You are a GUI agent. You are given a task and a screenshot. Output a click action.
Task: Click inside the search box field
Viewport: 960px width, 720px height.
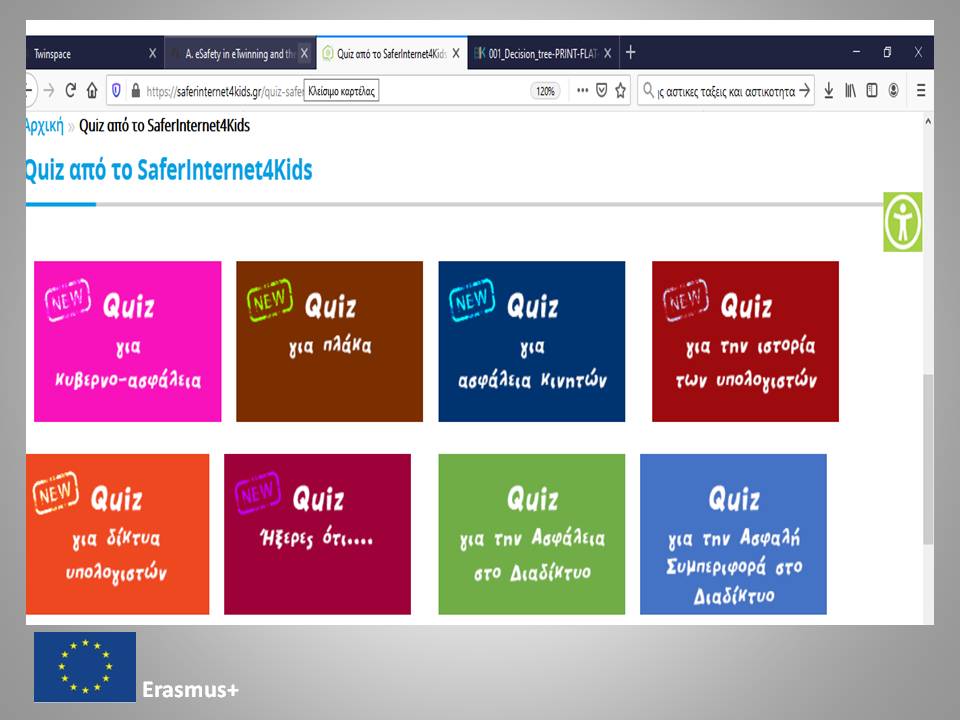[x=726, y=91]
